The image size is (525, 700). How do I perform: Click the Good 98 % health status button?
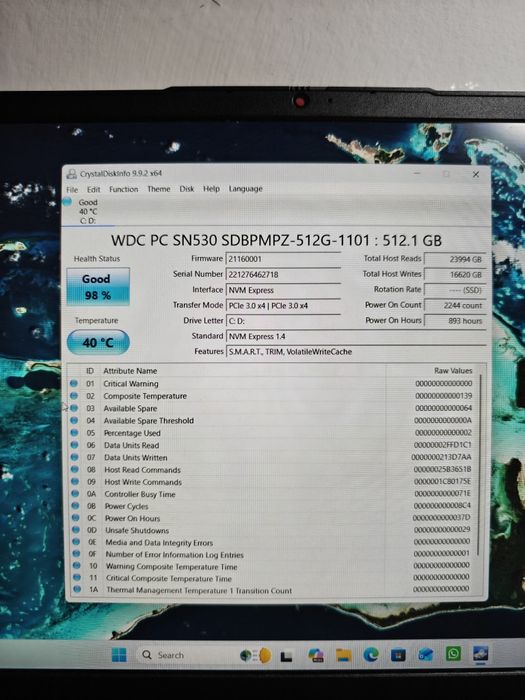[x=98, y=287]
